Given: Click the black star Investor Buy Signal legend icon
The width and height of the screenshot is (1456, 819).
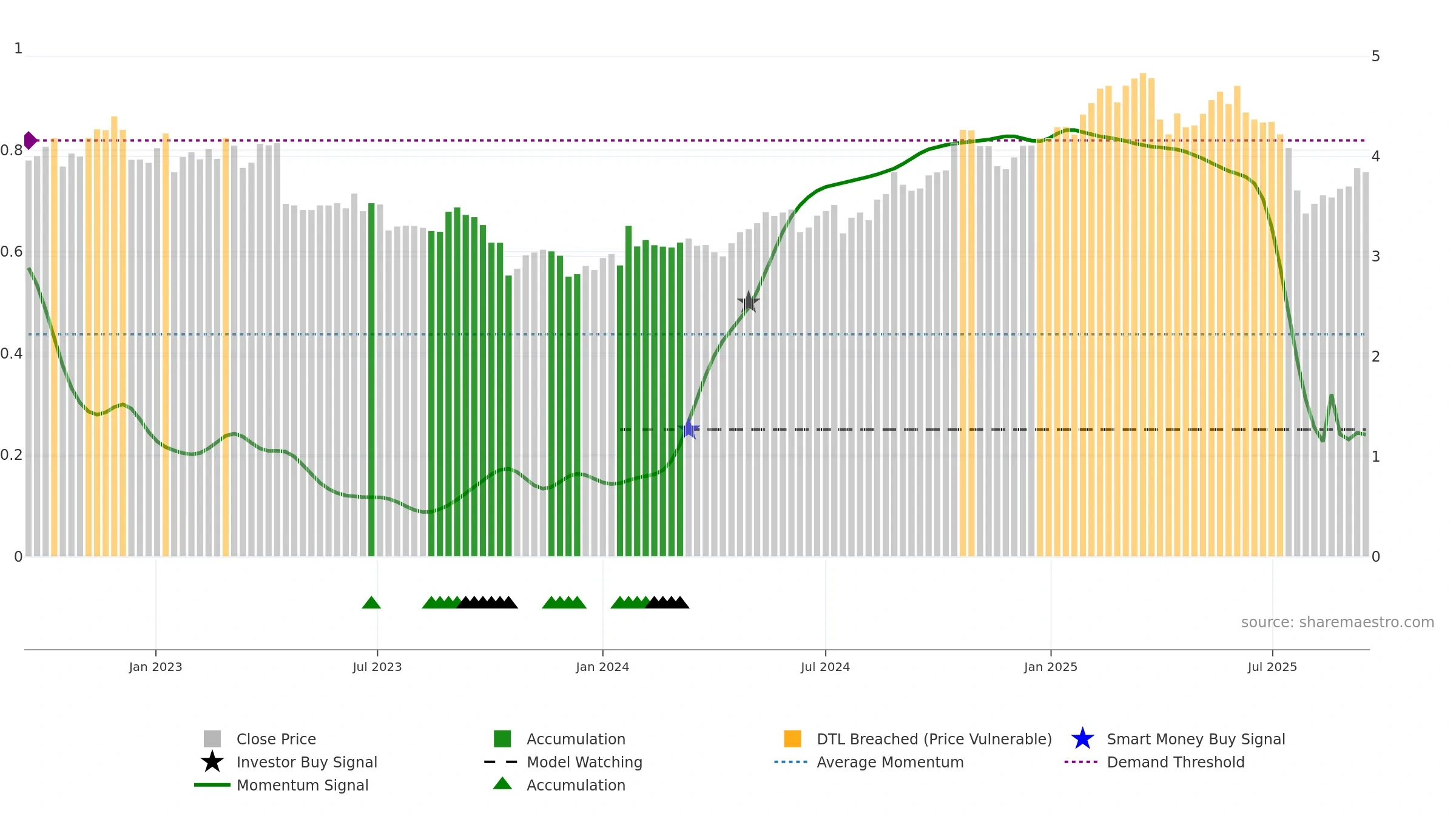Looking at the screenshot, I should click(x=212, y=762).
